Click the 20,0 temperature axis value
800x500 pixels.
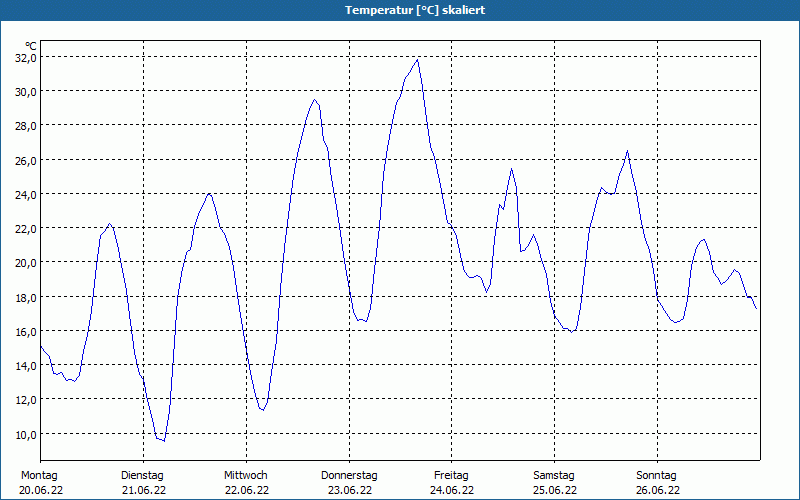[x=25, y=262]
